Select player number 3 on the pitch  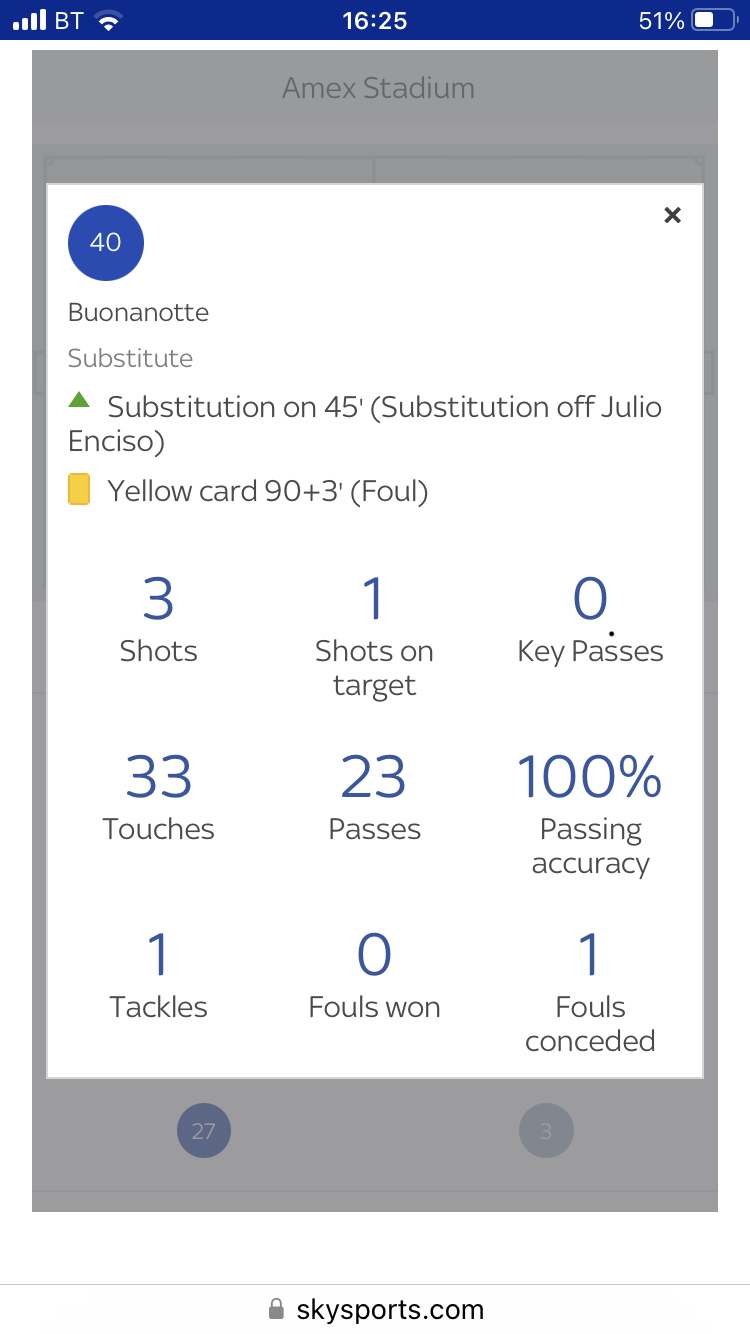click(546, 1131)
